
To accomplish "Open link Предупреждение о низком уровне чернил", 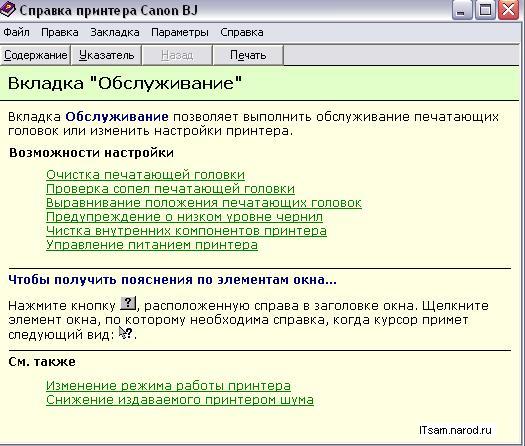I will click(x=184, y=217).
